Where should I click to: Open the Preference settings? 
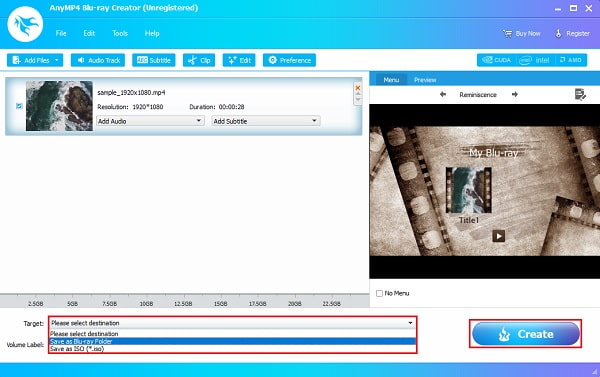click(289, 60)
